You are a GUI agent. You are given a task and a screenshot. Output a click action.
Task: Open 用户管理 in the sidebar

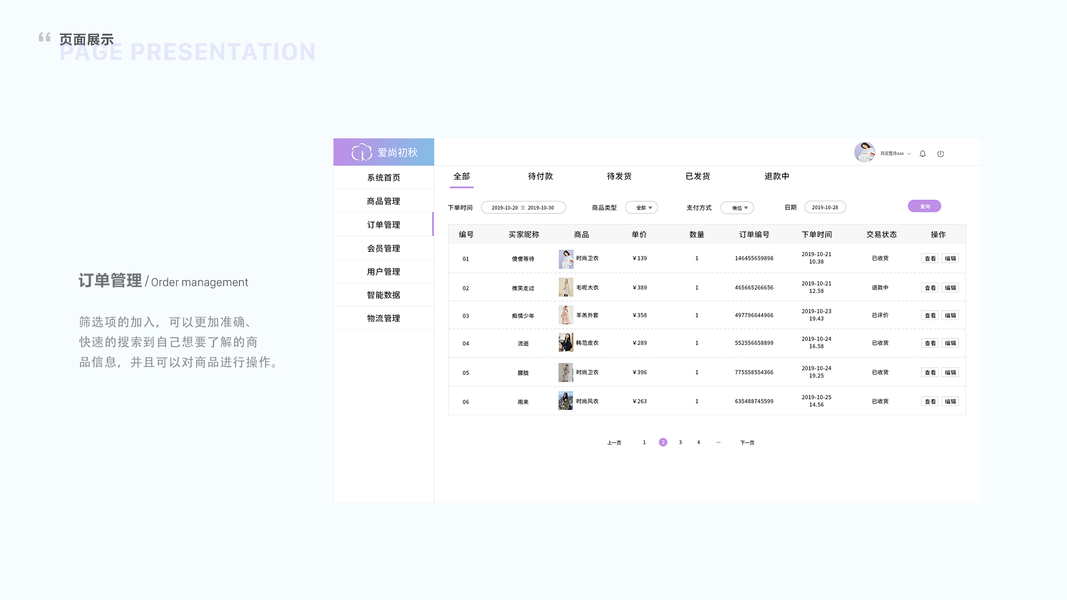[384, 271]
